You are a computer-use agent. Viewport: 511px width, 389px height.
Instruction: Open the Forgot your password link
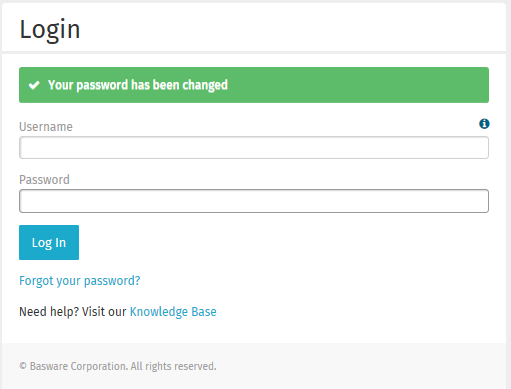coord(80,281)
